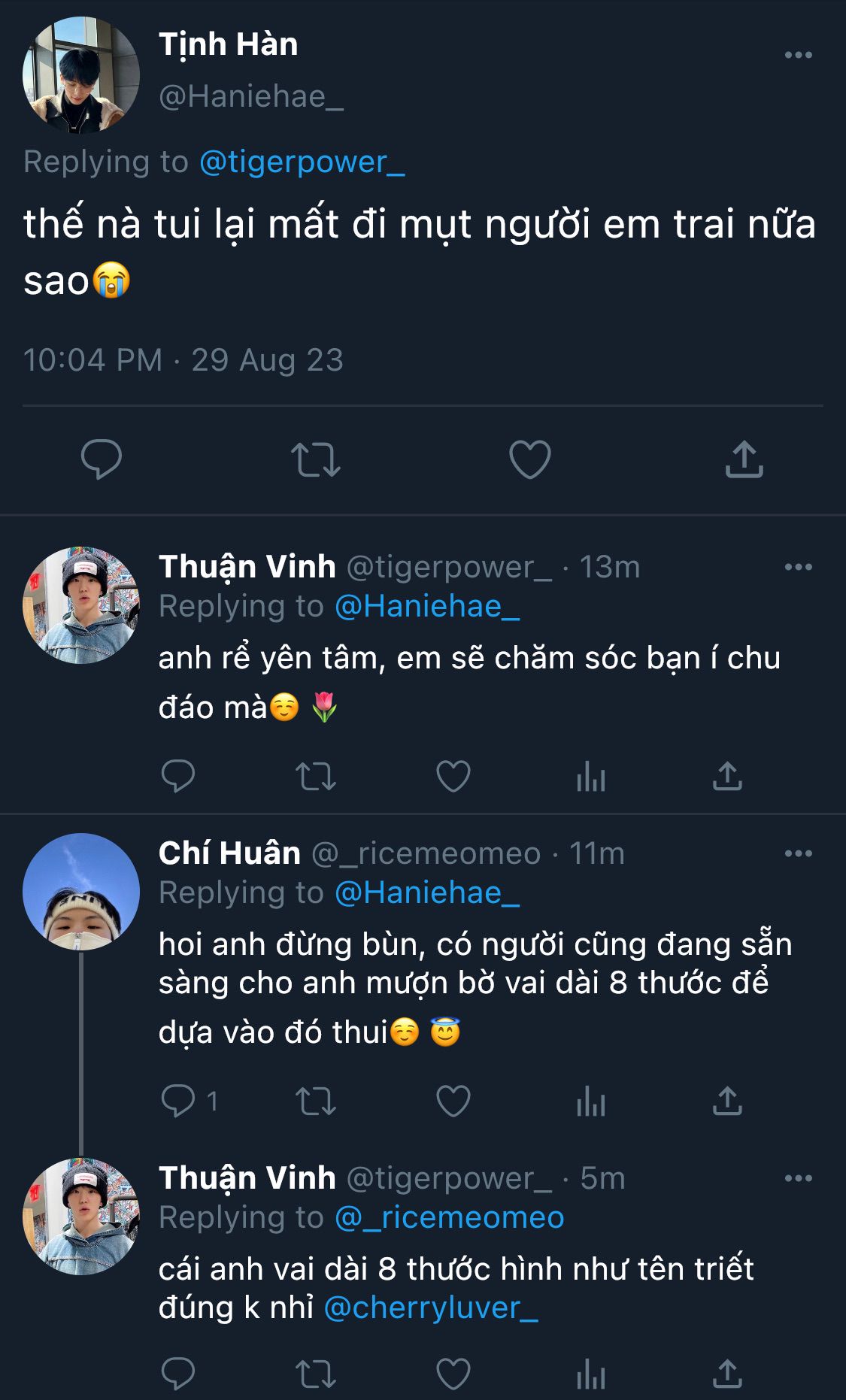Open more options for Tịnh Hàn's tweet
Image resolution: width=846 pixels, height=1400 pixels.
coord(798,55)
